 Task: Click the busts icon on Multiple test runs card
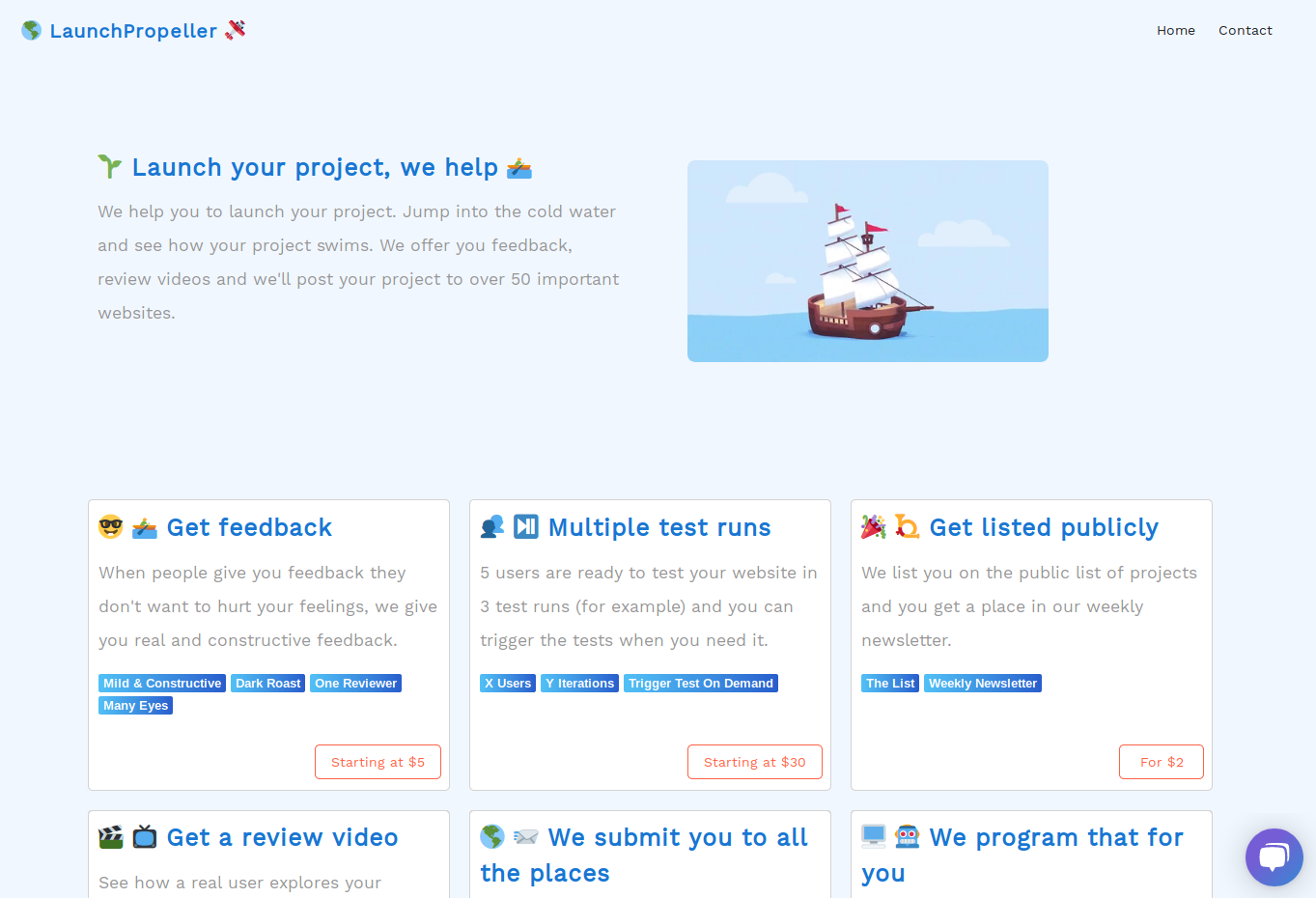[x=492, y=527]
